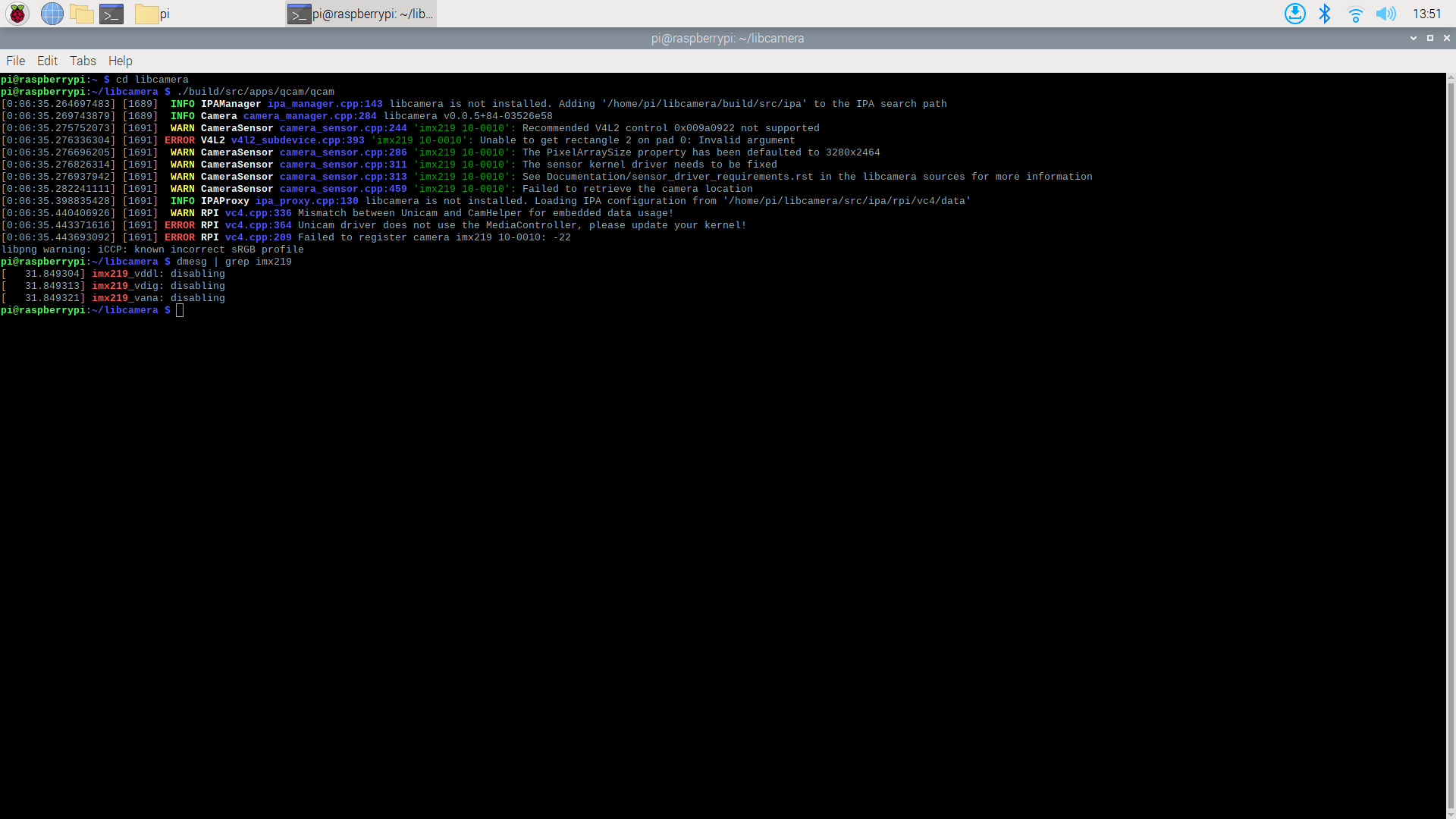Place the cursor at the terminal prompt

(180, 310)
